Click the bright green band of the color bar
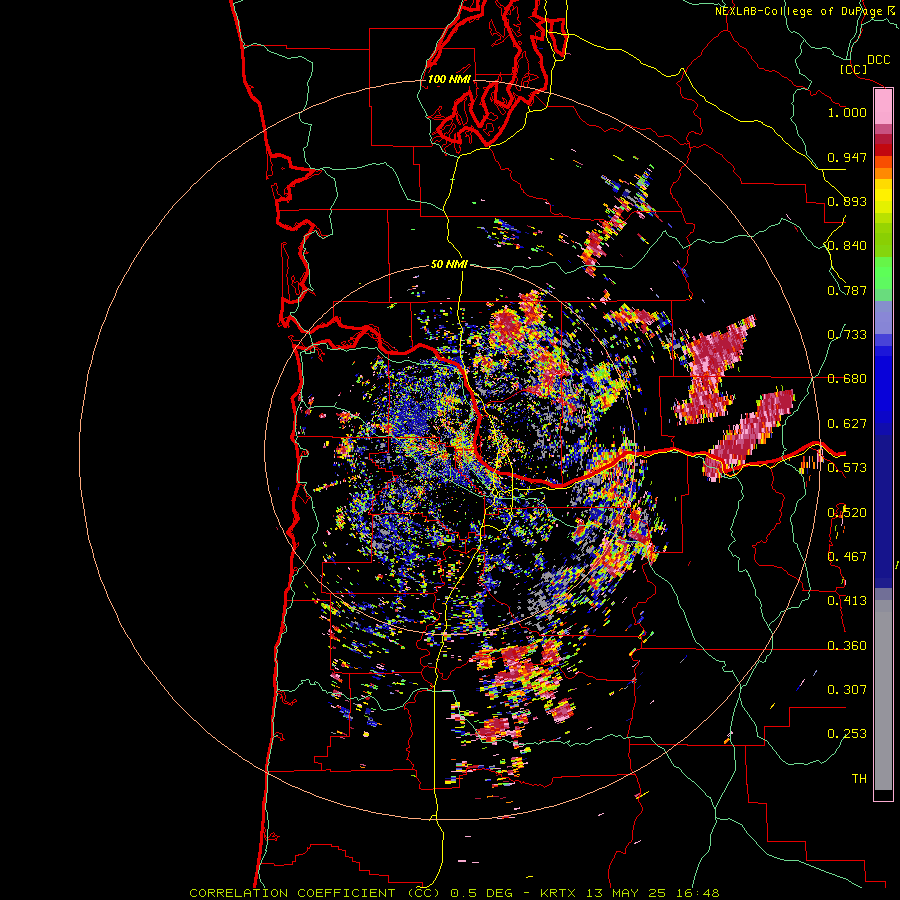The image size is (900, 900). [883, 273]
